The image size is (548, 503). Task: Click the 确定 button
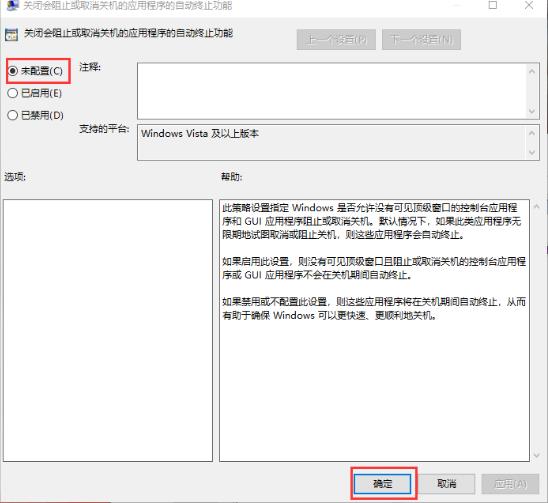pos(382,484)
